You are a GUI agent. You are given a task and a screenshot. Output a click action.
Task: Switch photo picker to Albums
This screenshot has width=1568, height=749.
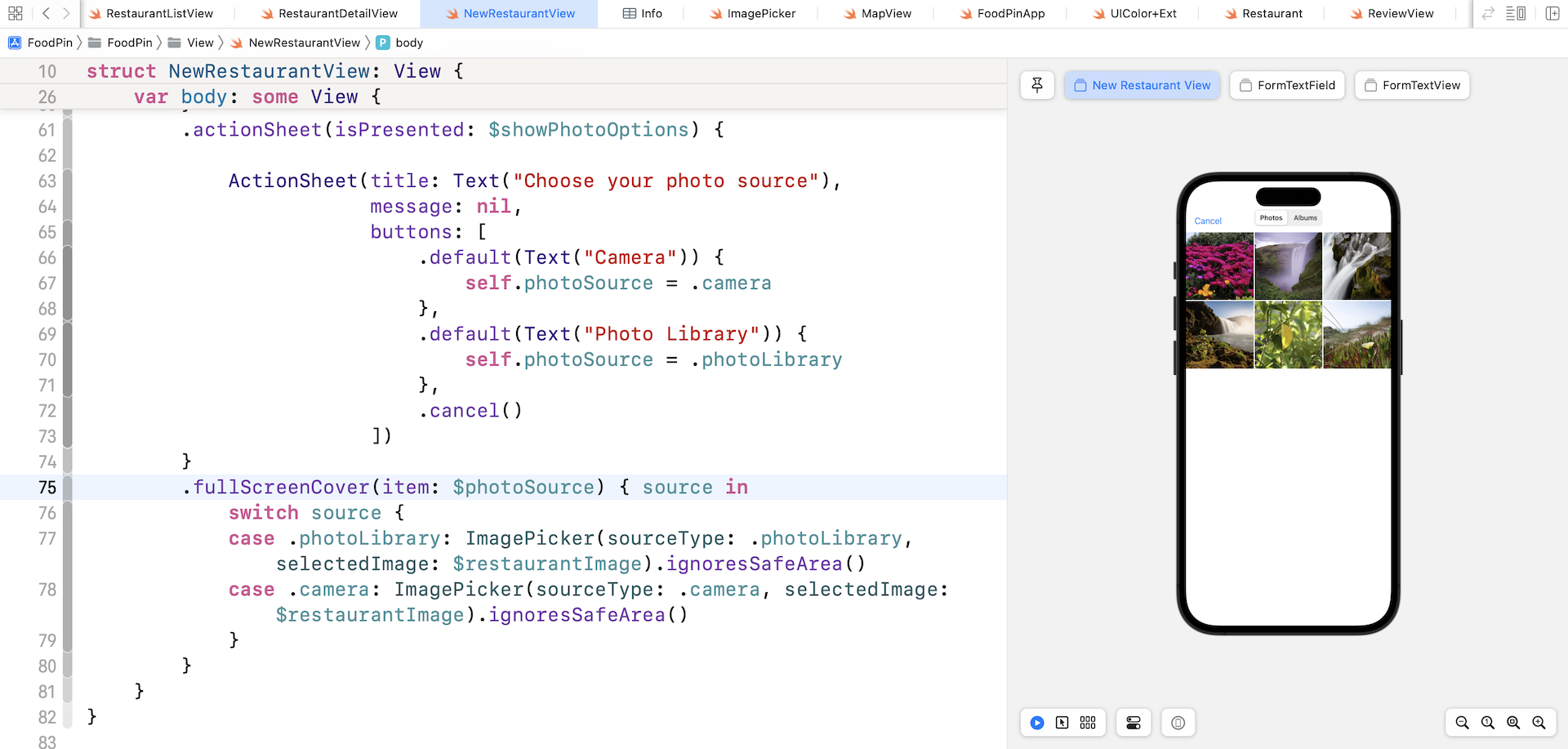1305,218
